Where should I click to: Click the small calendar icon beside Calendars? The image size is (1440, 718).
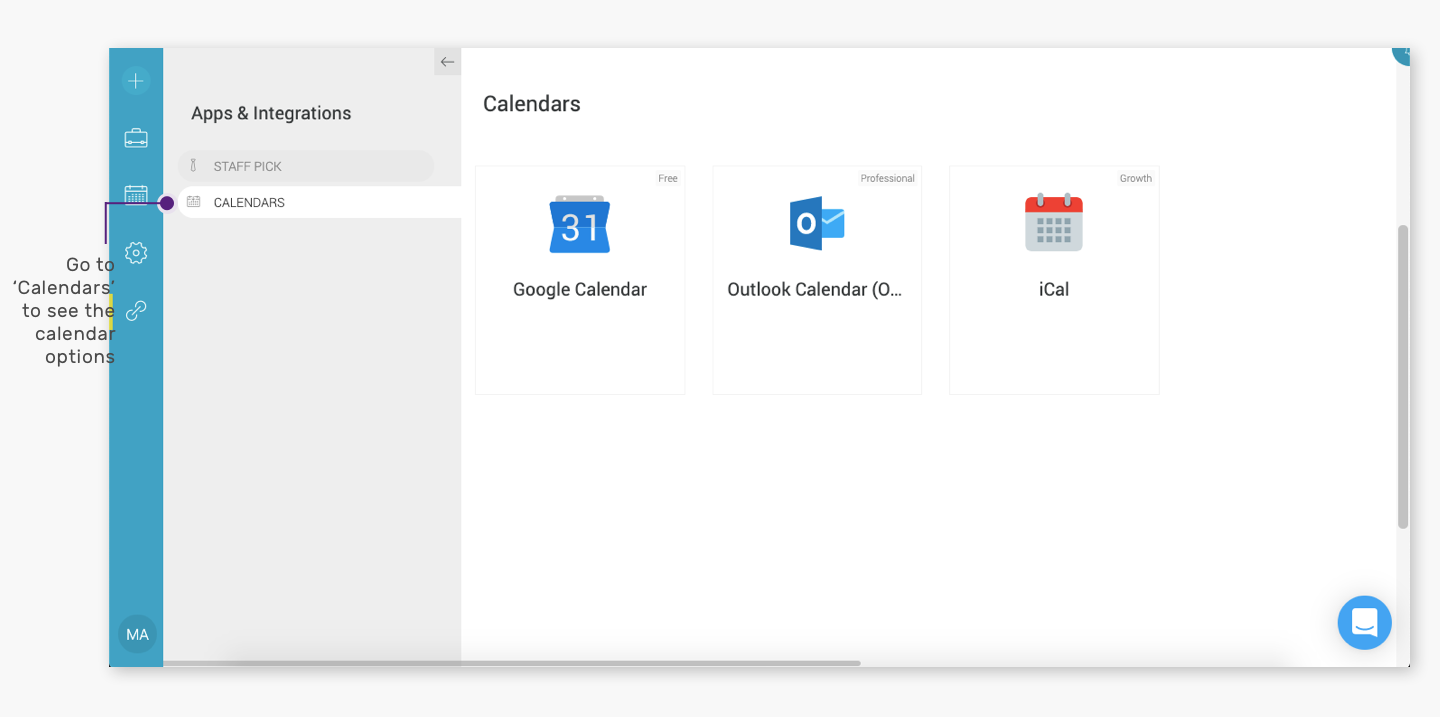[194, 202]
